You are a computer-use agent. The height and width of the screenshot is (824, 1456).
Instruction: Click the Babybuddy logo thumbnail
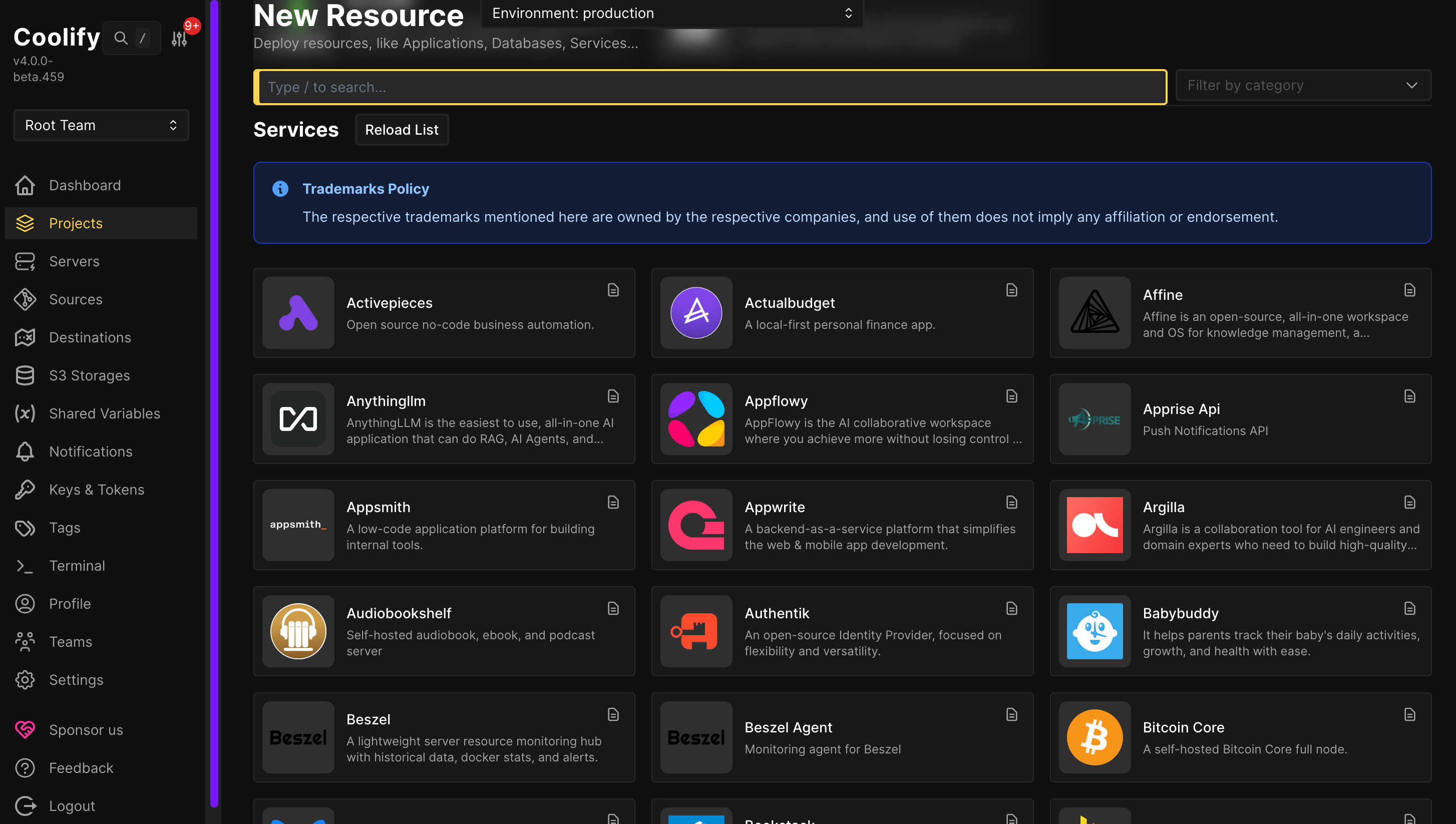(1095, 631)
